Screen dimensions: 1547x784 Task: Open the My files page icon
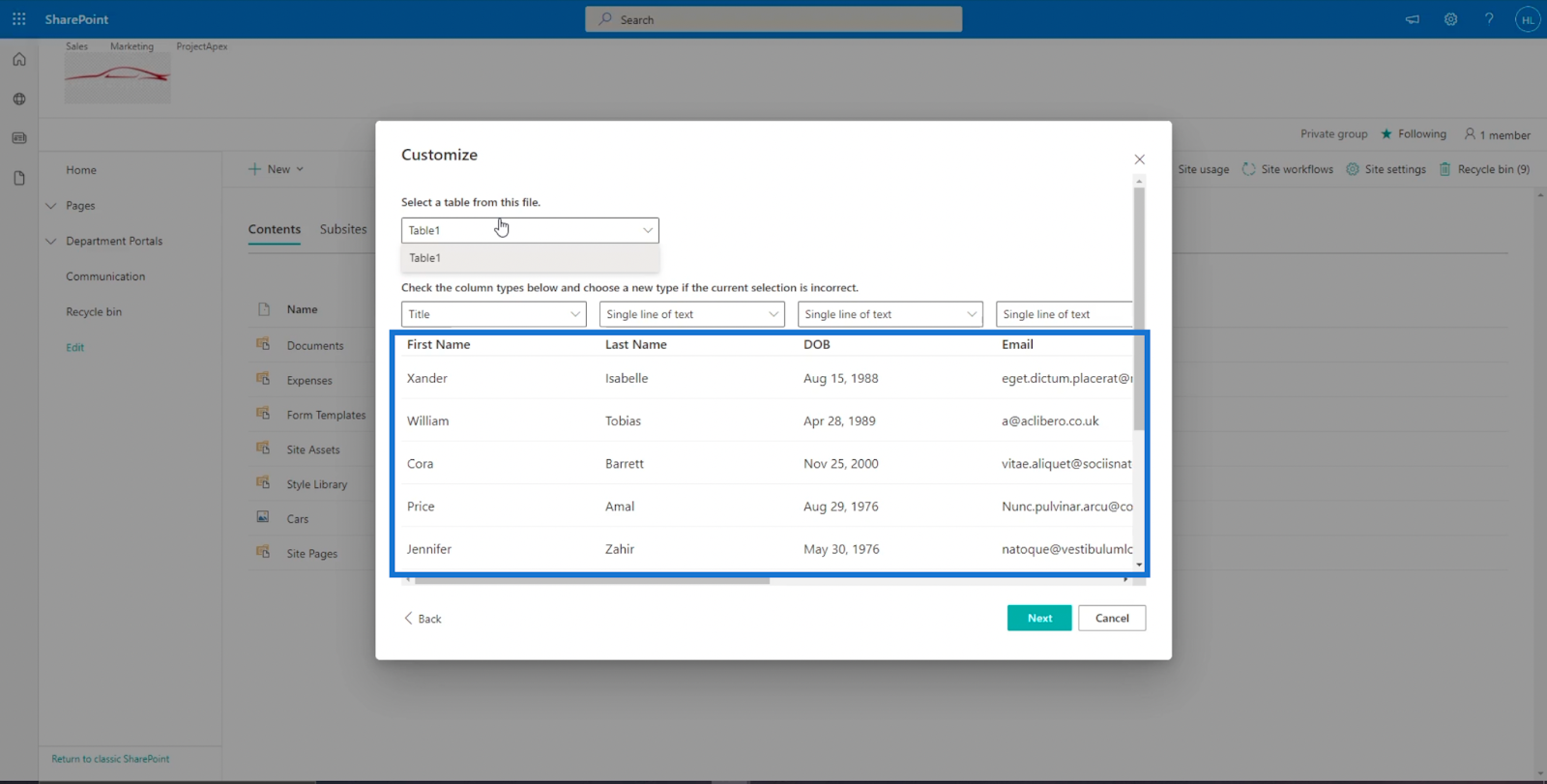[19, 178]
